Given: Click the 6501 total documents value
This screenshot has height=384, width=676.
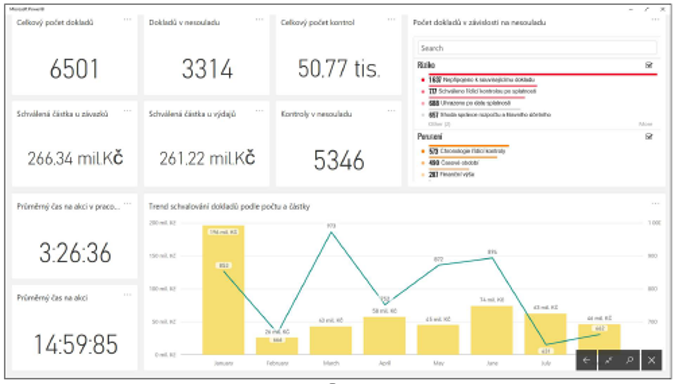Looking at the screenshot, I should 74,69.
